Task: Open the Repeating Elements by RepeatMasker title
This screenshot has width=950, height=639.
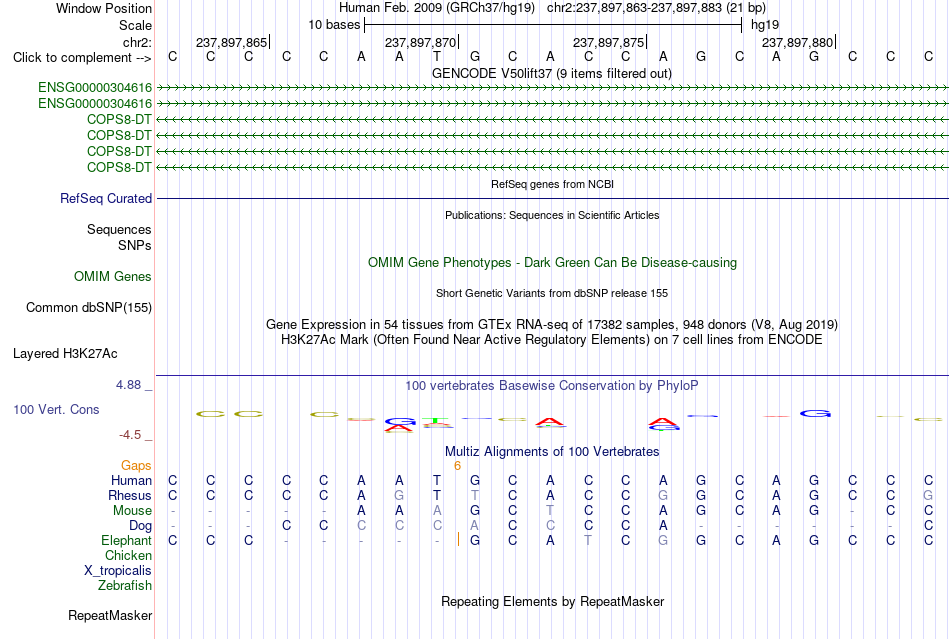Action: tap(552, 602)
